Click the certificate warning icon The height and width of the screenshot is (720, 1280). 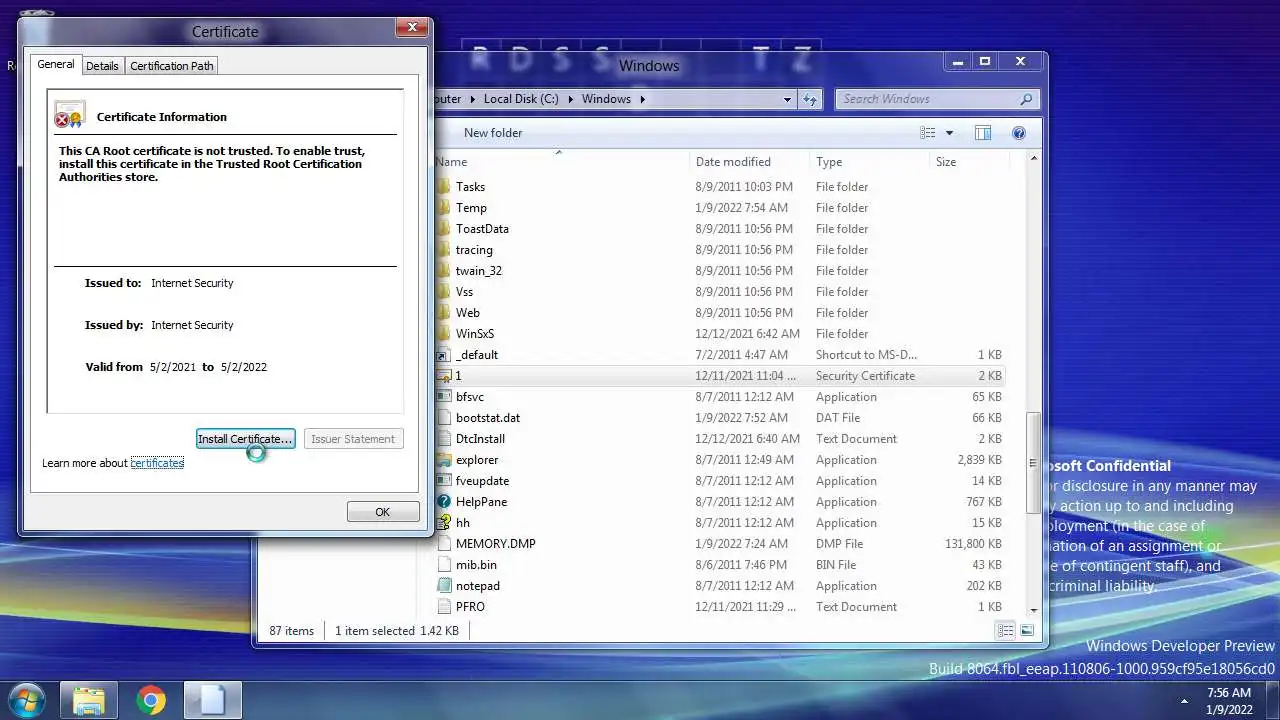(70, 114)
